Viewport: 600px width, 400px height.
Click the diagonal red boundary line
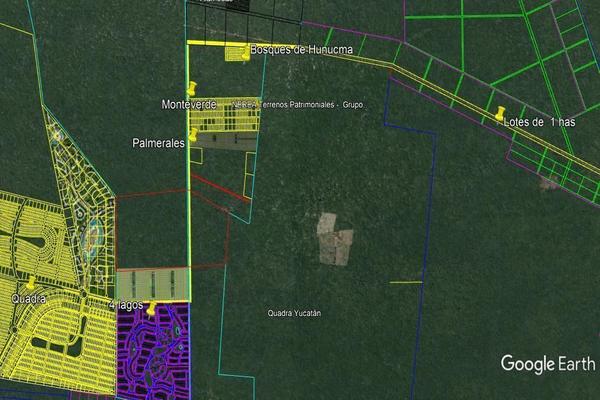[x=220, y=187]
